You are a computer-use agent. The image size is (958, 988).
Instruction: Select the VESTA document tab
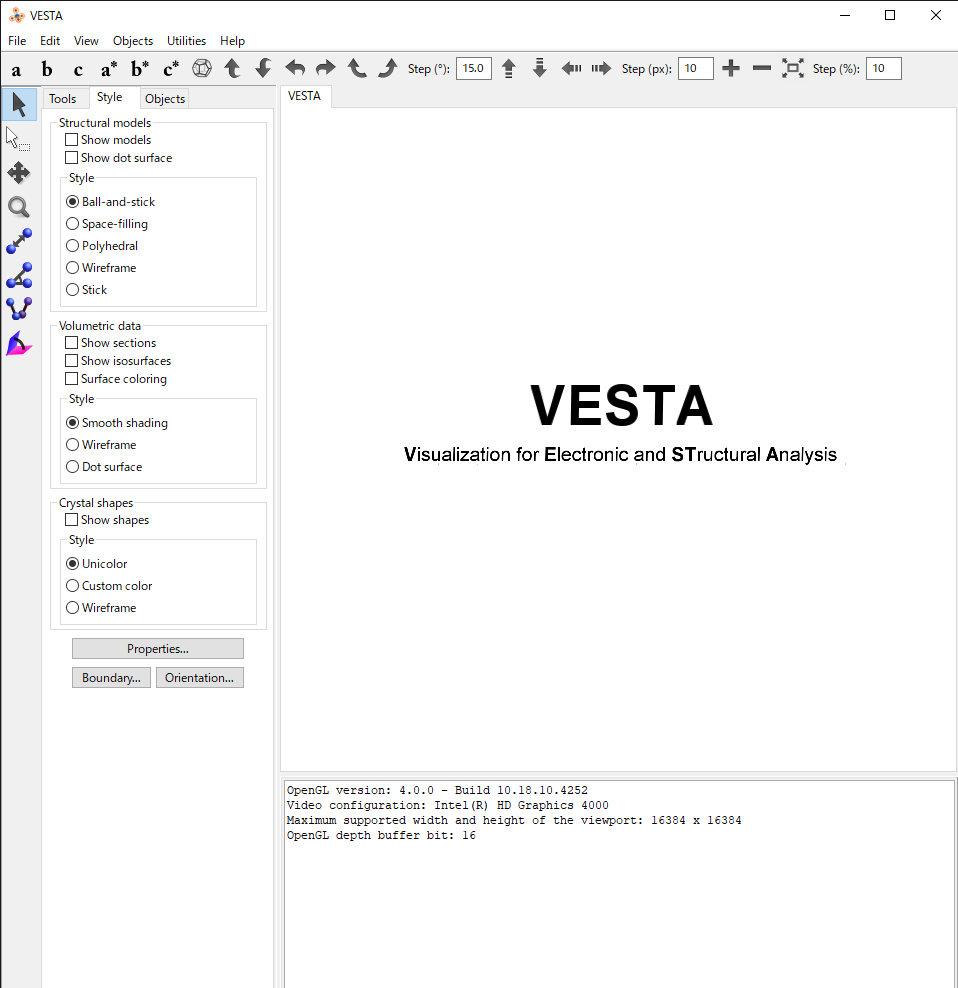point(304,96)
